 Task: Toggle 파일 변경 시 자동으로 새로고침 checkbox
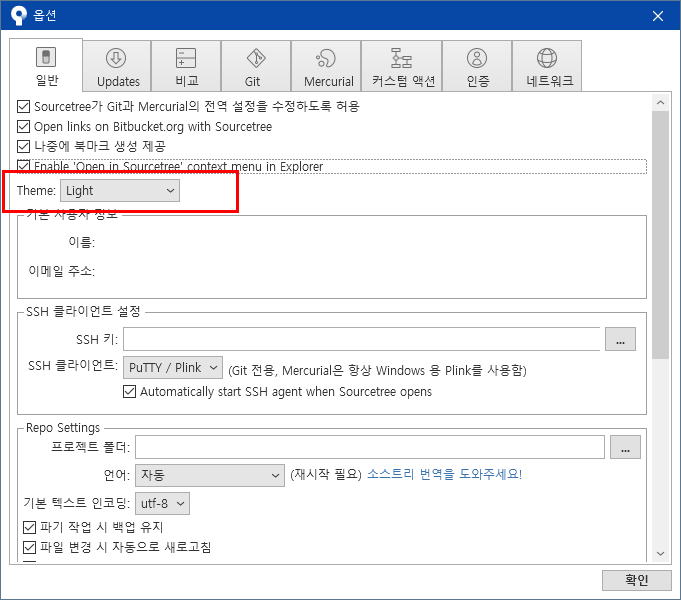click(x=29, y=547)
